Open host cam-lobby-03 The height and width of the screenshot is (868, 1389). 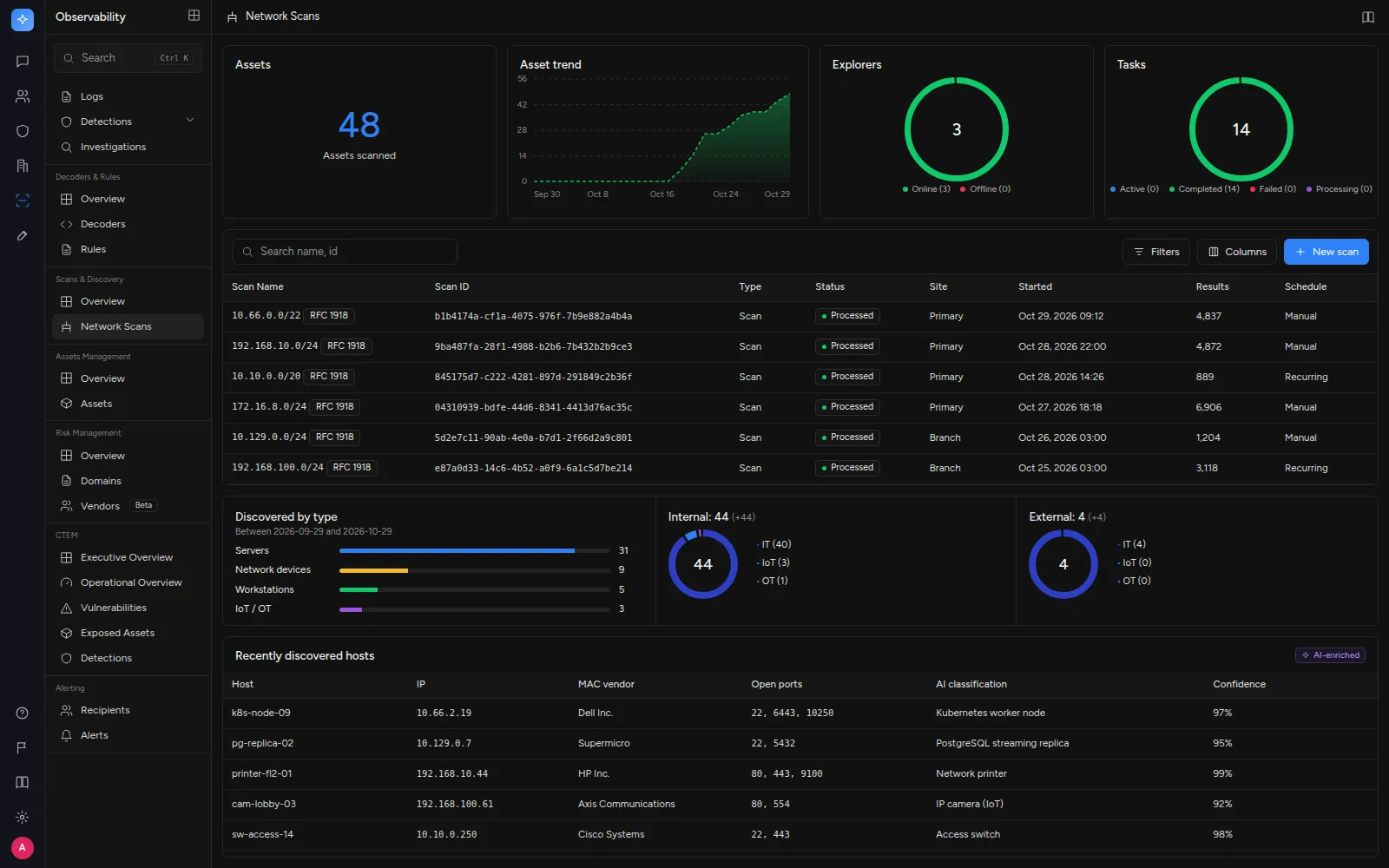click(x=800, y=804)
